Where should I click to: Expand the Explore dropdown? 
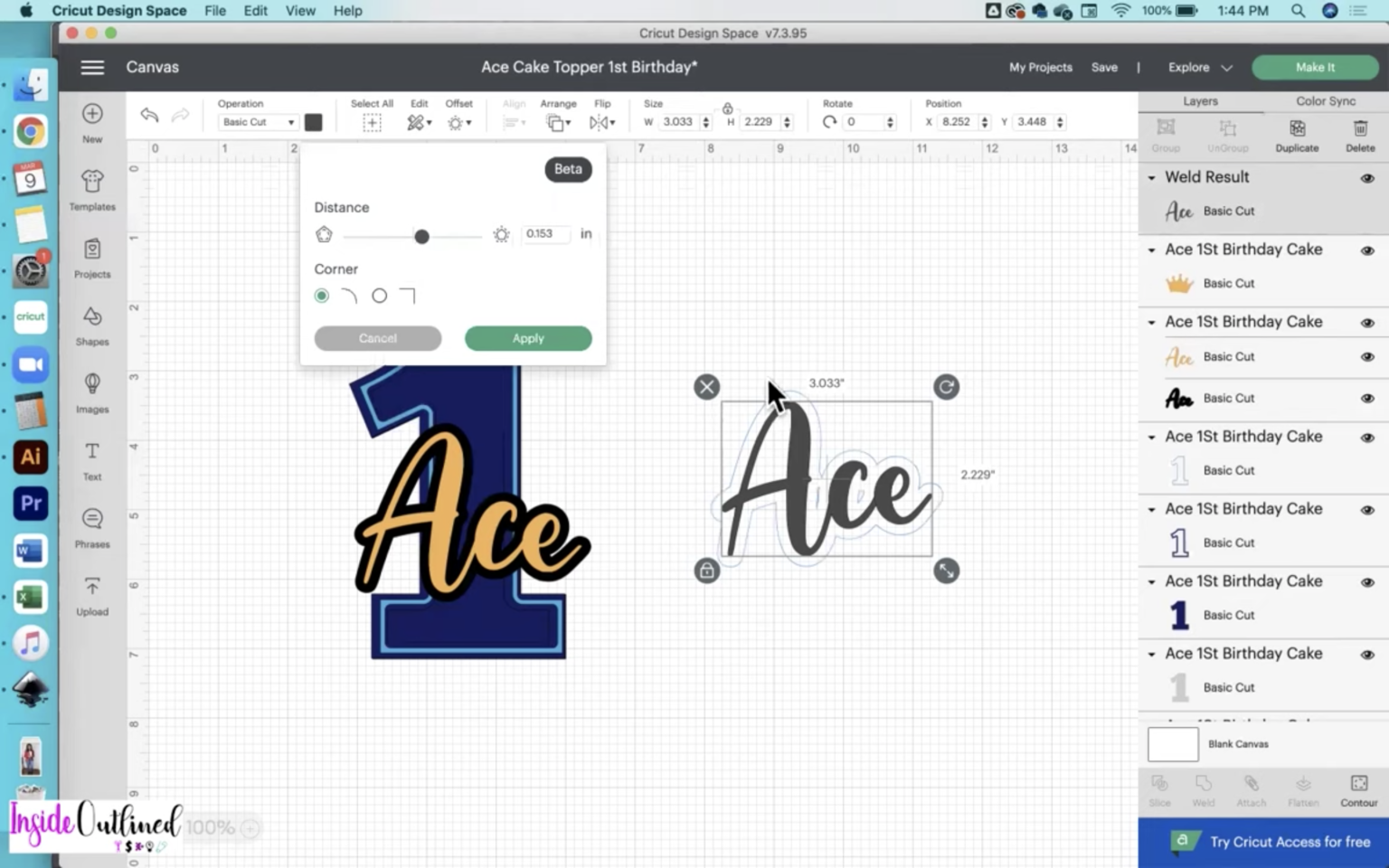click(1199, 68)
